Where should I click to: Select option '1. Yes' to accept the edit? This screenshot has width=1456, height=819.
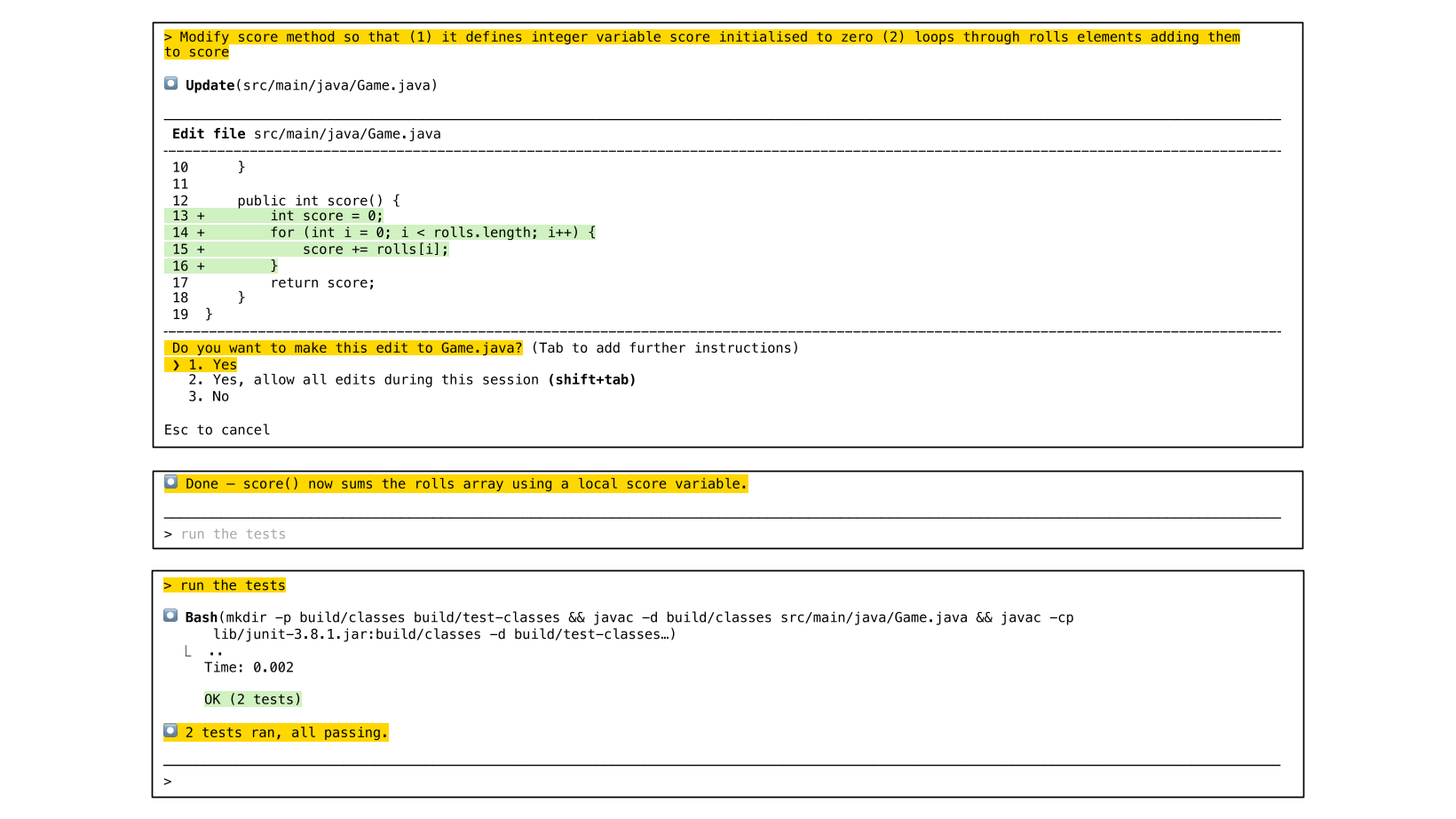(x=212, y=364)
